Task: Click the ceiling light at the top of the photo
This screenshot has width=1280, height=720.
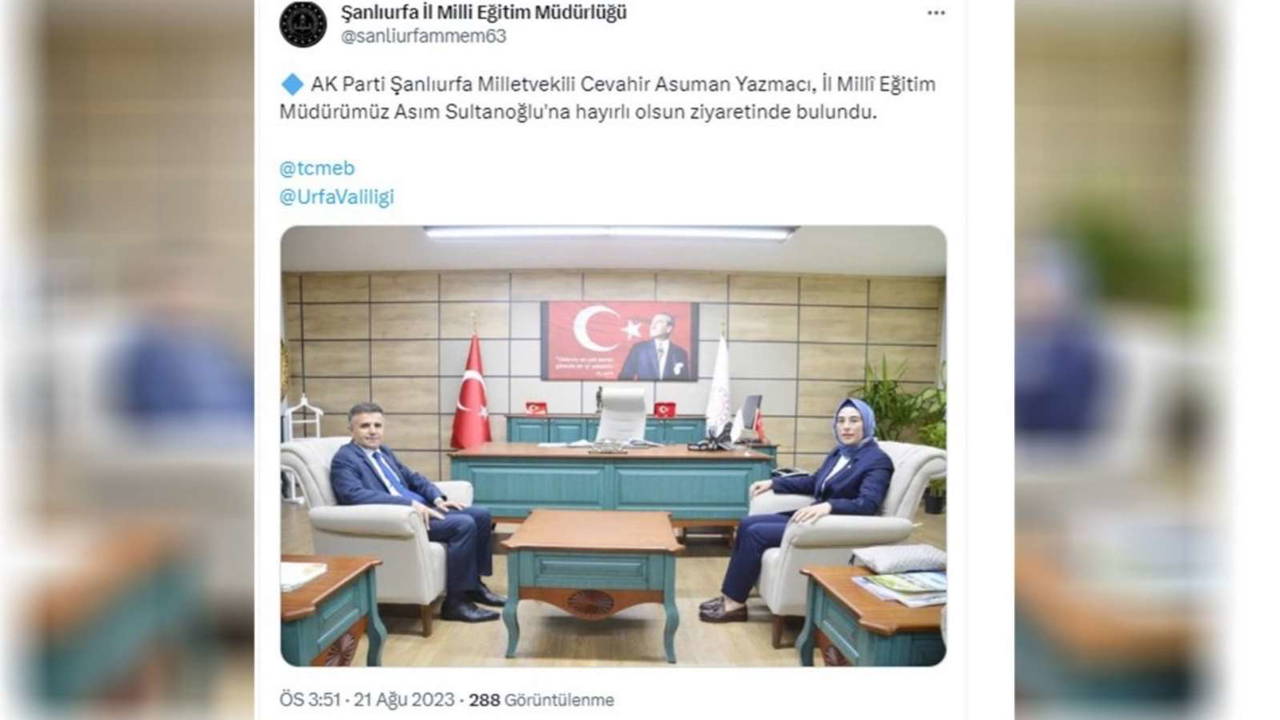Action: pyautogui.click(x=609, y=232)
